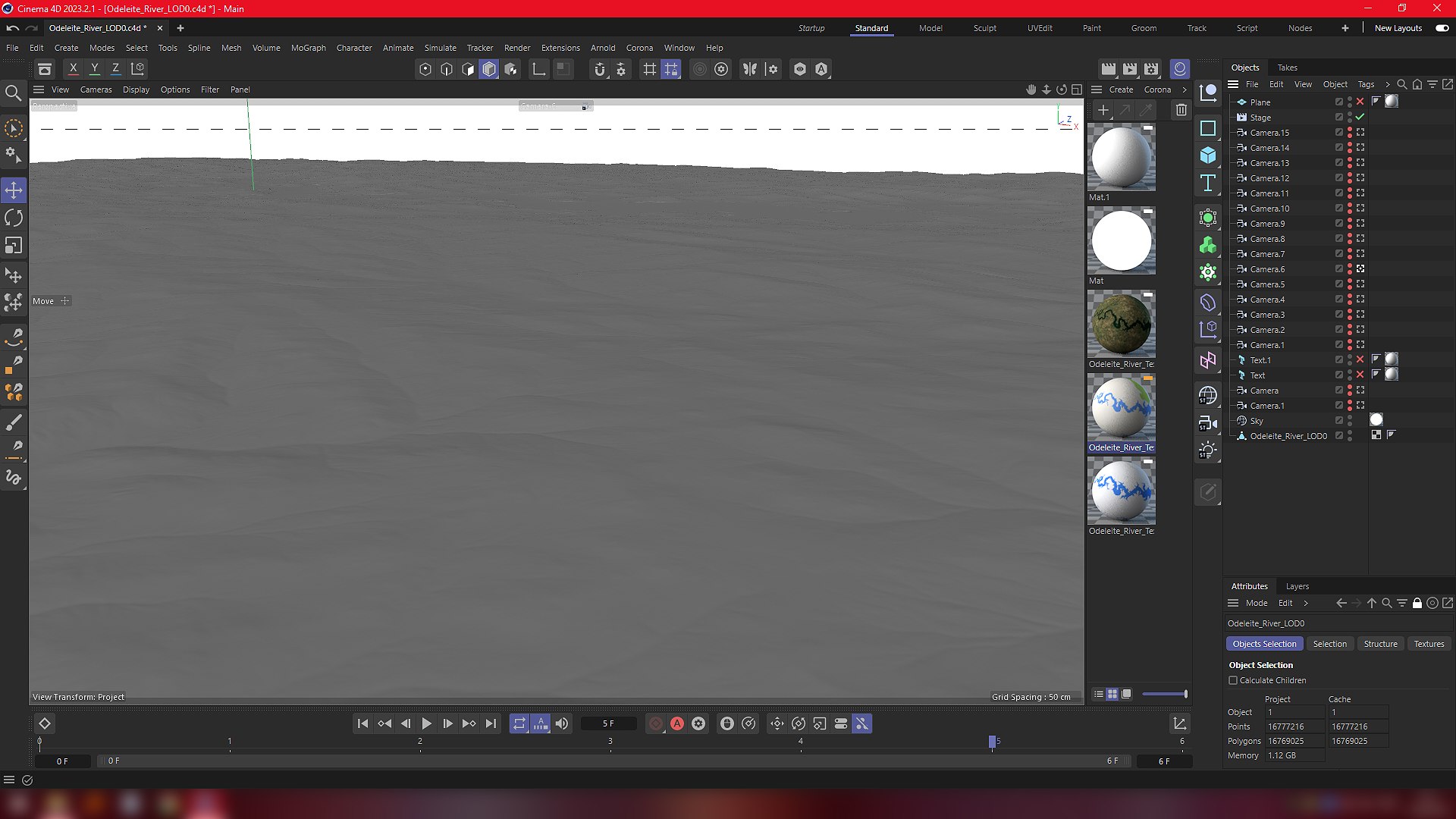Screen dimensions: 1456x819
Task: Click the Selection button in Attributes
Action: pyautogui.click(x=1330, y=644)
